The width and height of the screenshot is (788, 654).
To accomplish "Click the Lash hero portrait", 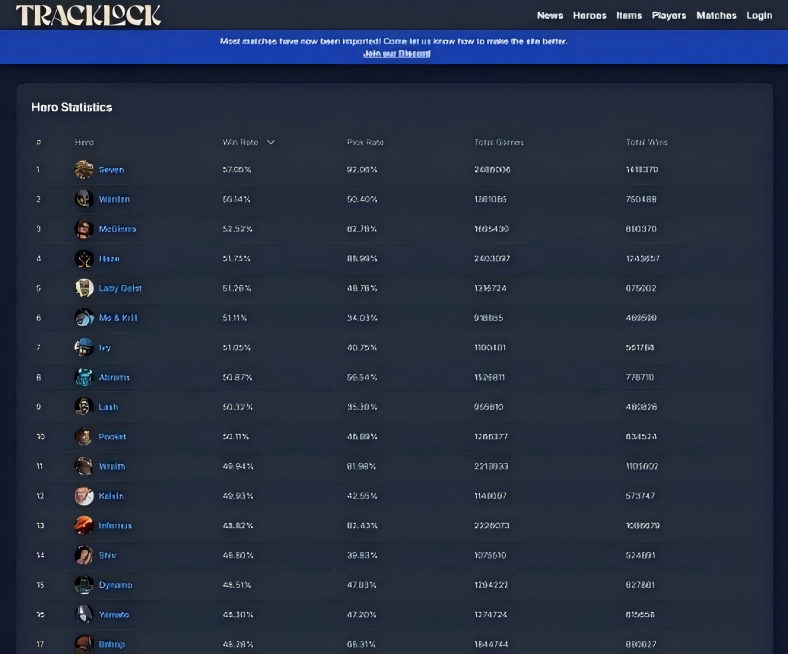I will click(x=84, y=407).
